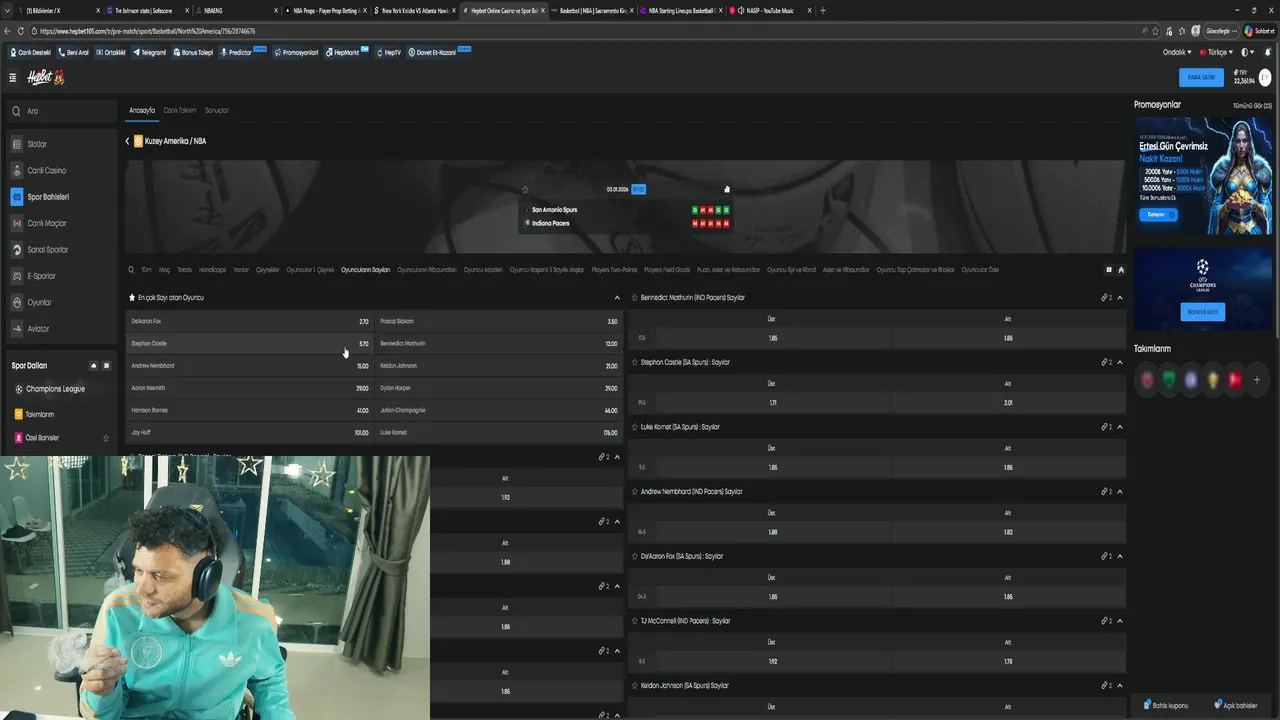
Task: Open E-Sporlar in sidebar
Action: (61, 276)
